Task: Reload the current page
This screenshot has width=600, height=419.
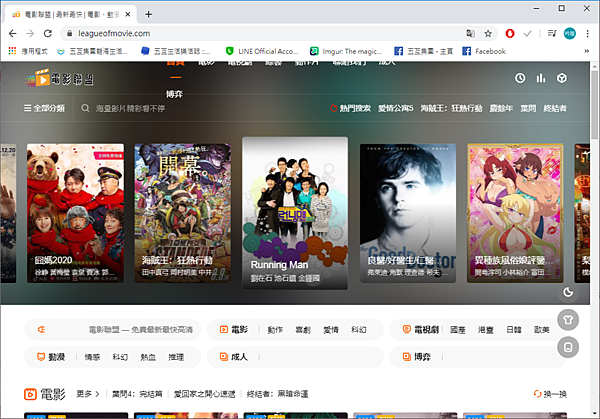Action: coord(47,34)
